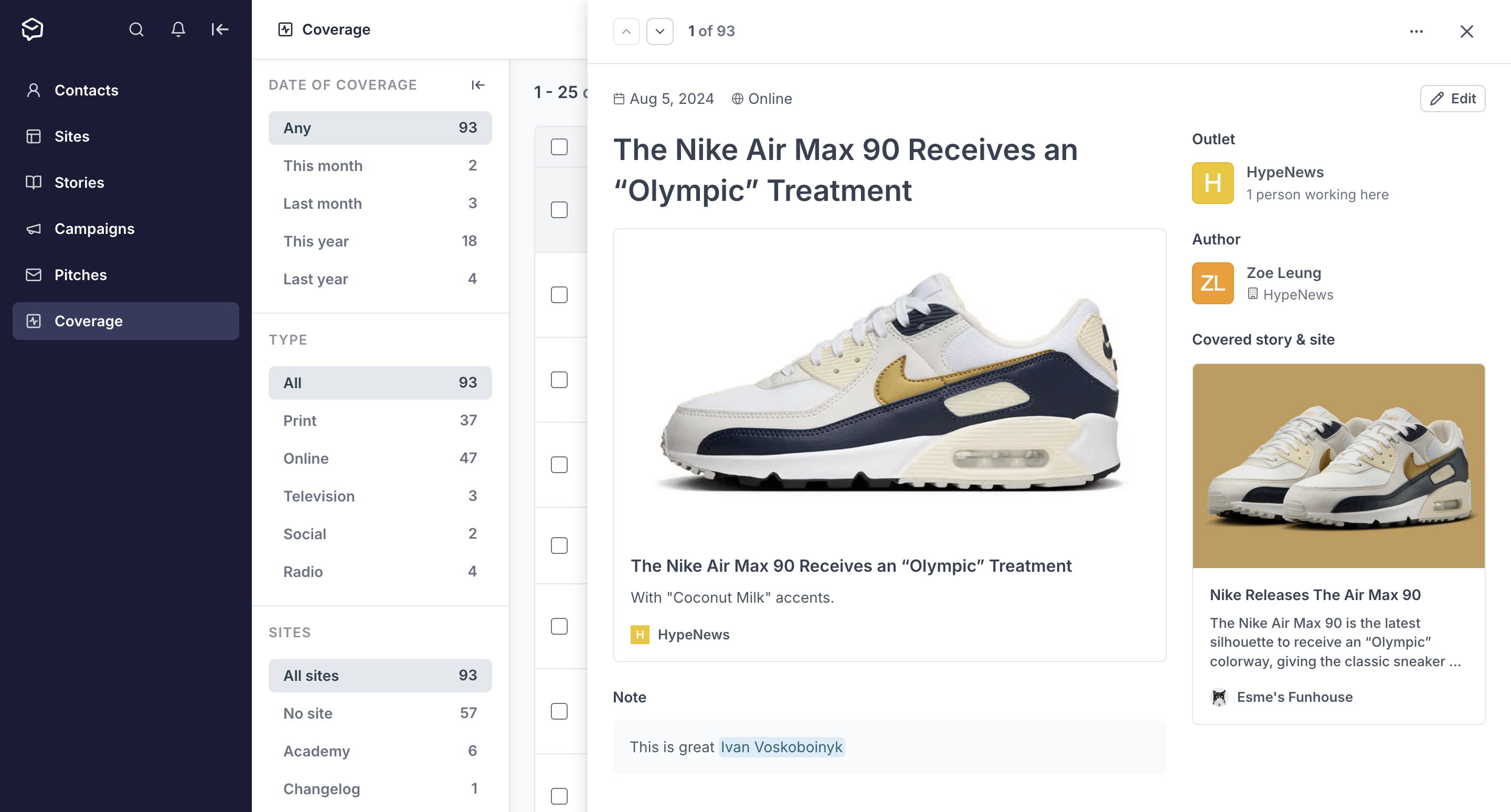The height and width of the screenshot is (812, 1511).
Task: Toggle the select-all checkbox in table header
Action: click(x=559, y=146)
